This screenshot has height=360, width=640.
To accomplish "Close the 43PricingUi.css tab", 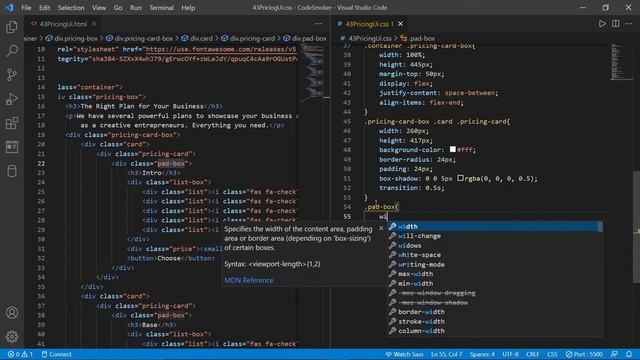I will click(x=400, y=24).
